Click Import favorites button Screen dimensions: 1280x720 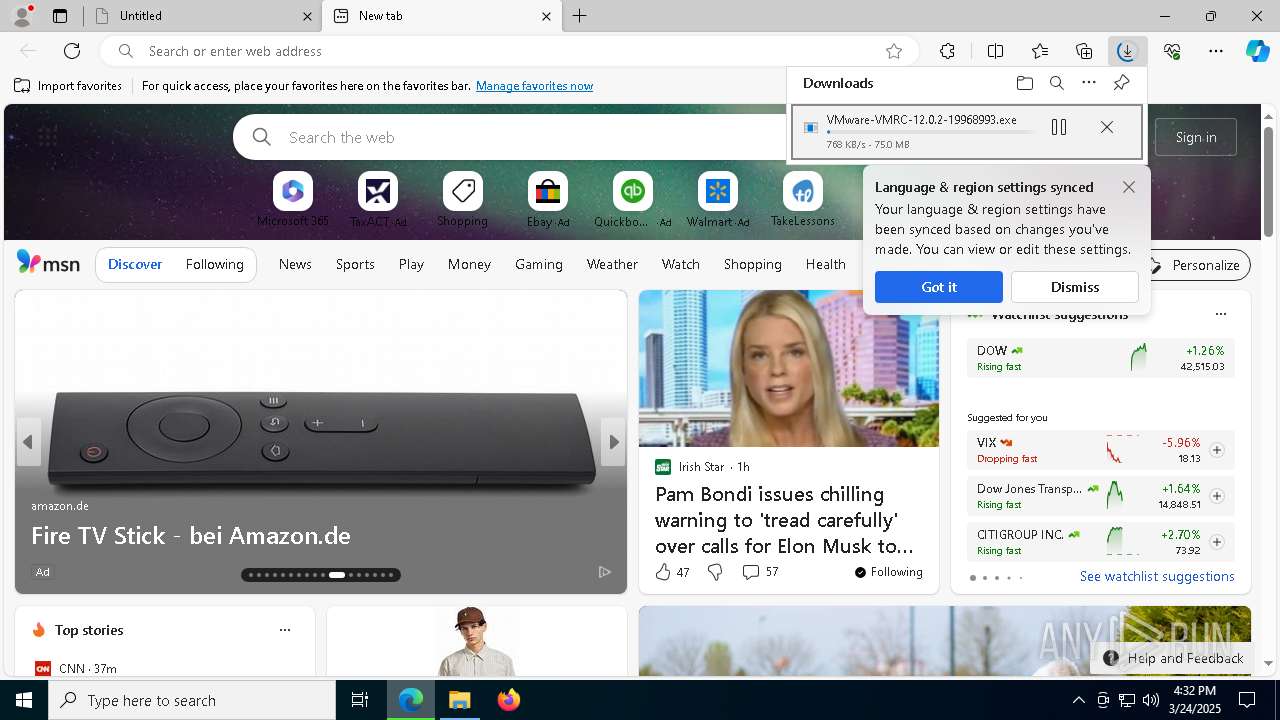68,86
